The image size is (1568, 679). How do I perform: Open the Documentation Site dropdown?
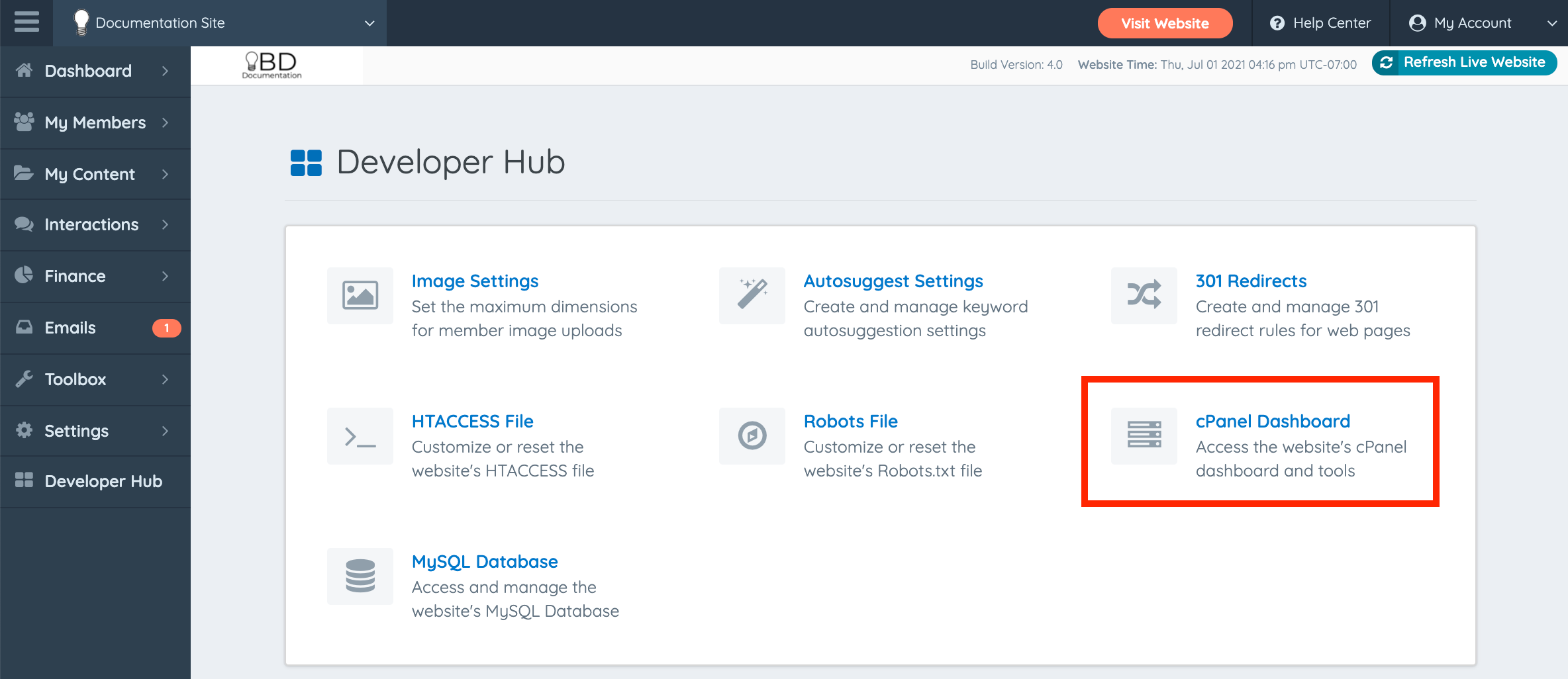pos(220,23)
